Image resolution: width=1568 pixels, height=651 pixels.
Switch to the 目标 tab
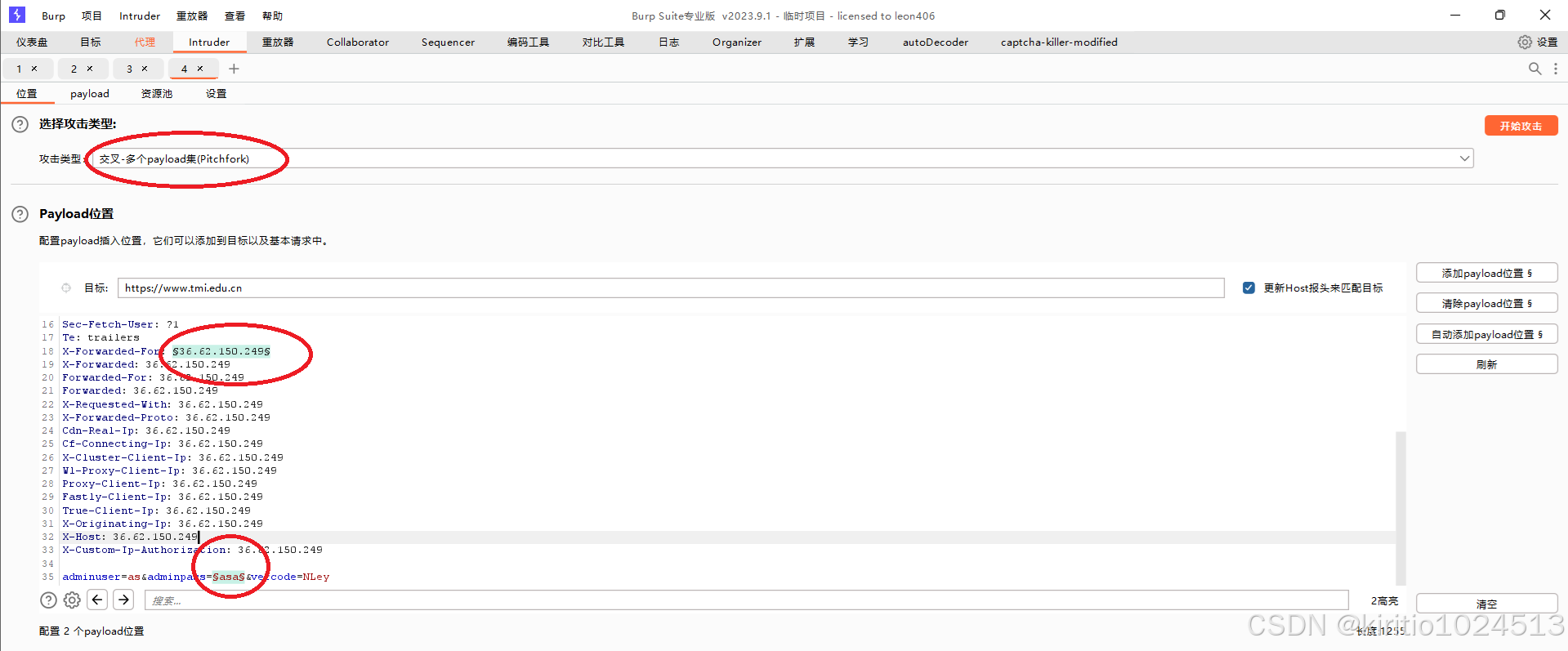click(91, 42)
